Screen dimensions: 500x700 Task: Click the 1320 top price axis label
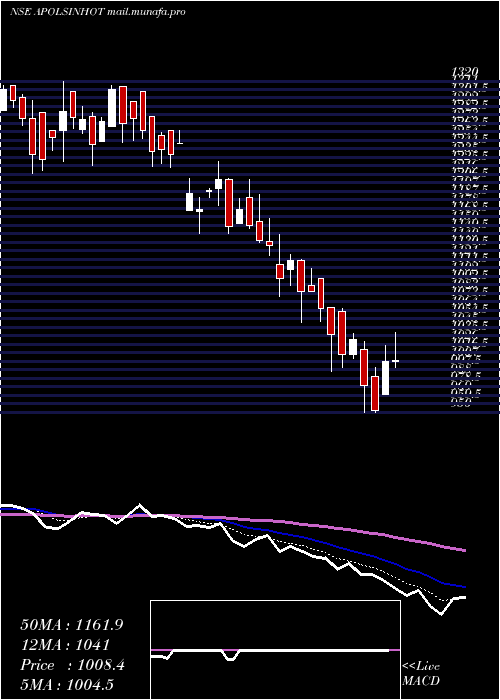(465, 72)
